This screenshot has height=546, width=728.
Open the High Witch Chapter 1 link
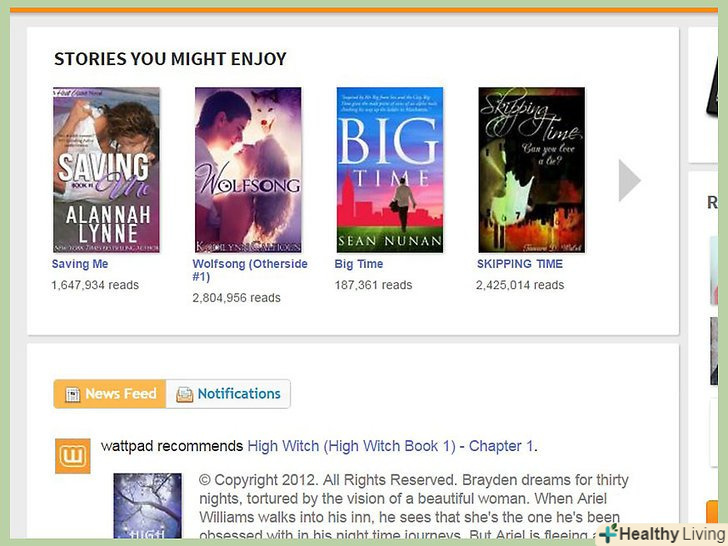(x=390, y=446)
